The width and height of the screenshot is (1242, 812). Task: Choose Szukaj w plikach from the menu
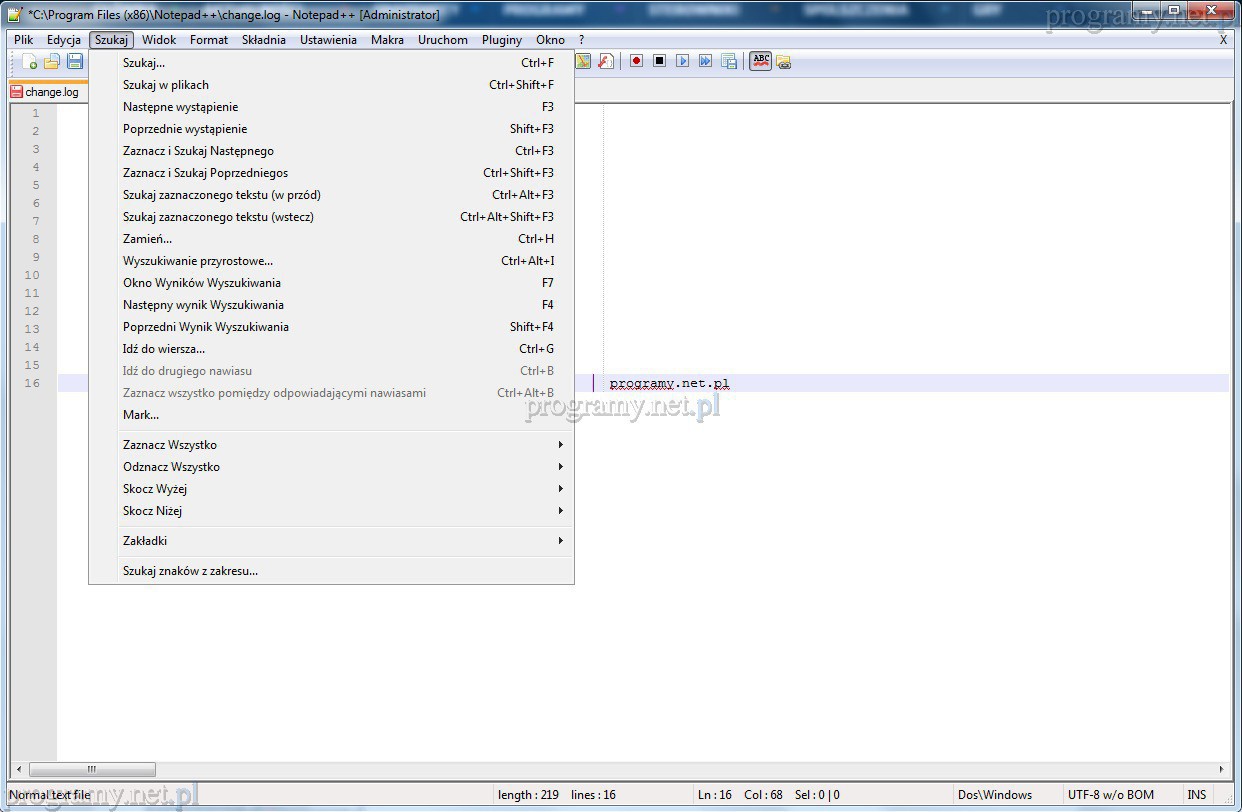point(166,85)
